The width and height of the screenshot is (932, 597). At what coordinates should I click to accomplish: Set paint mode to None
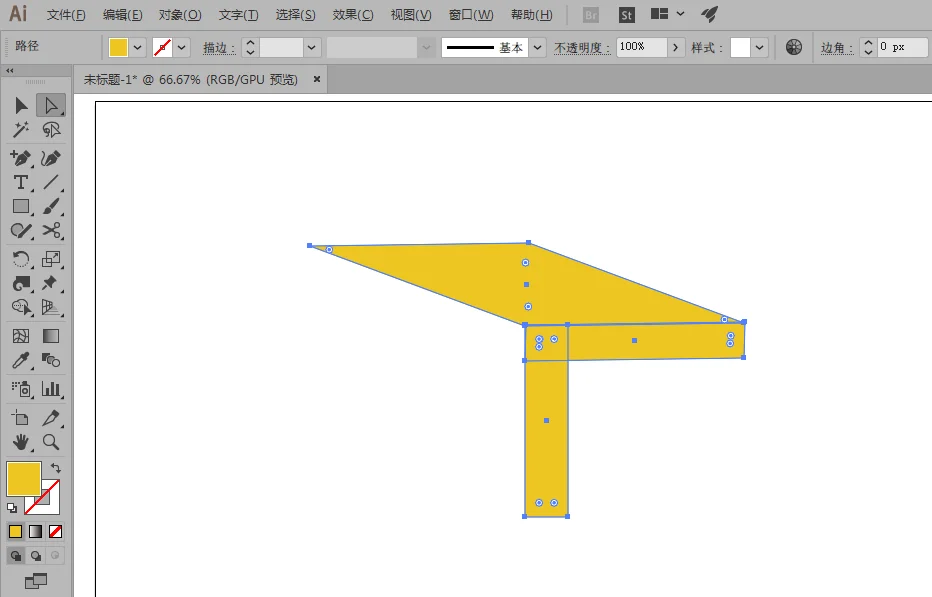tap(55, 532)
